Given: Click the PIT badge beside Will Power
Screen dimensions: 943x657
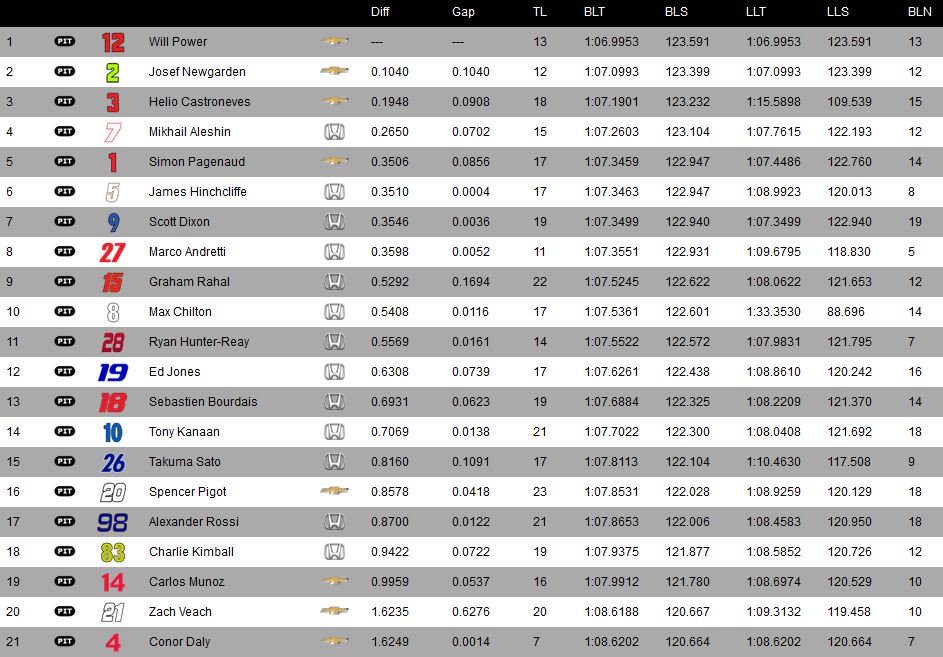Looking at the screenshot, I should [x=65, y=41].
